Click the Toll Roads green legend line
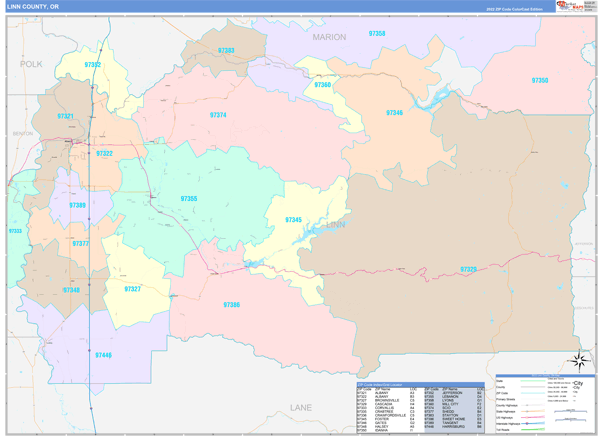 click(x=533, y=429)
